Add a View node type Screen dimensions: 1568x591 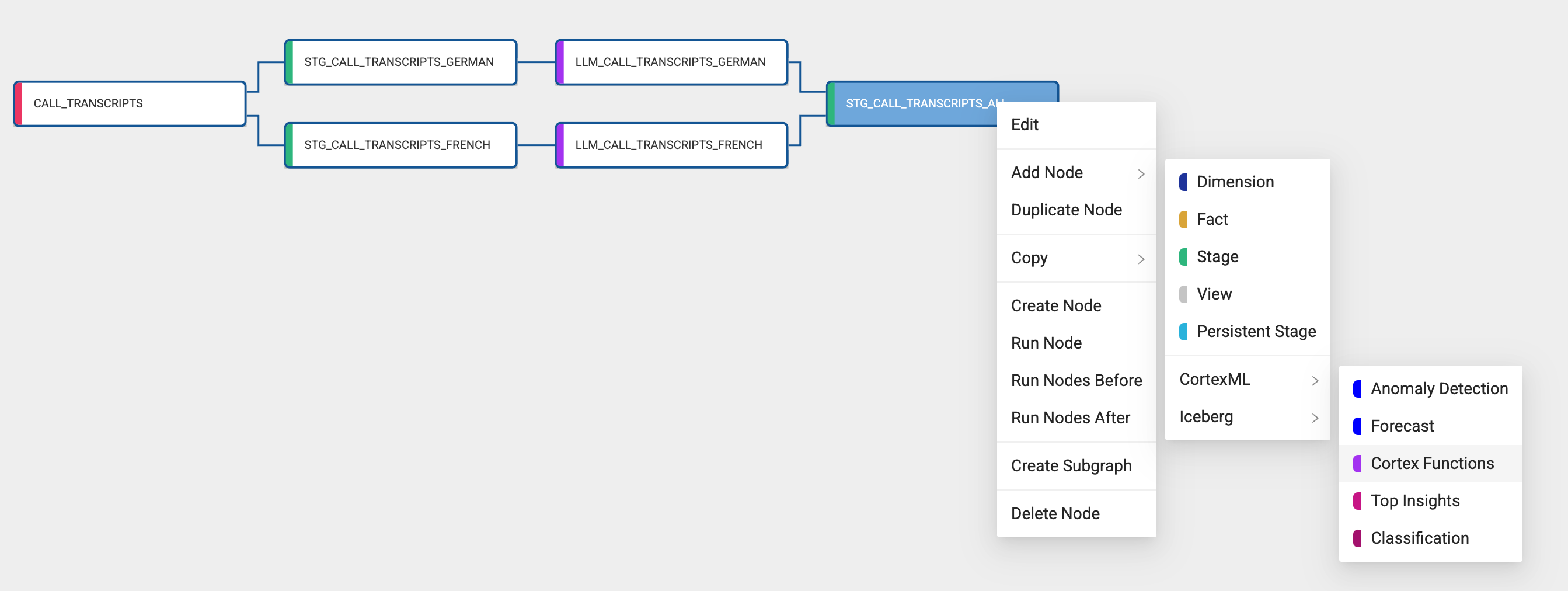click(1247, 294)
